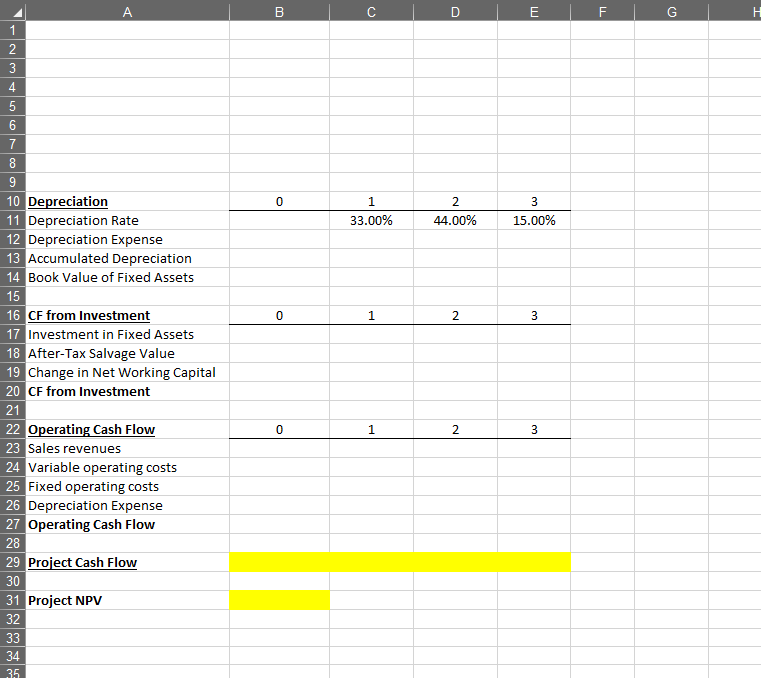Screen dimensions: 761x678
Task: Select 'Variable operating costs' cell
Action: pyautogui.click(x=127, y=467)
